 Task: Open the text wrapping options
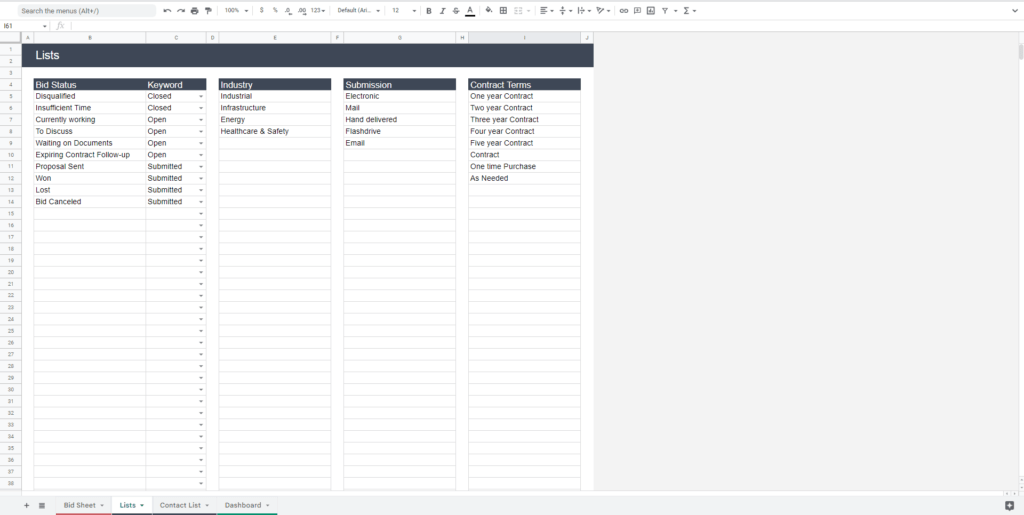click(x=584, y=11)
